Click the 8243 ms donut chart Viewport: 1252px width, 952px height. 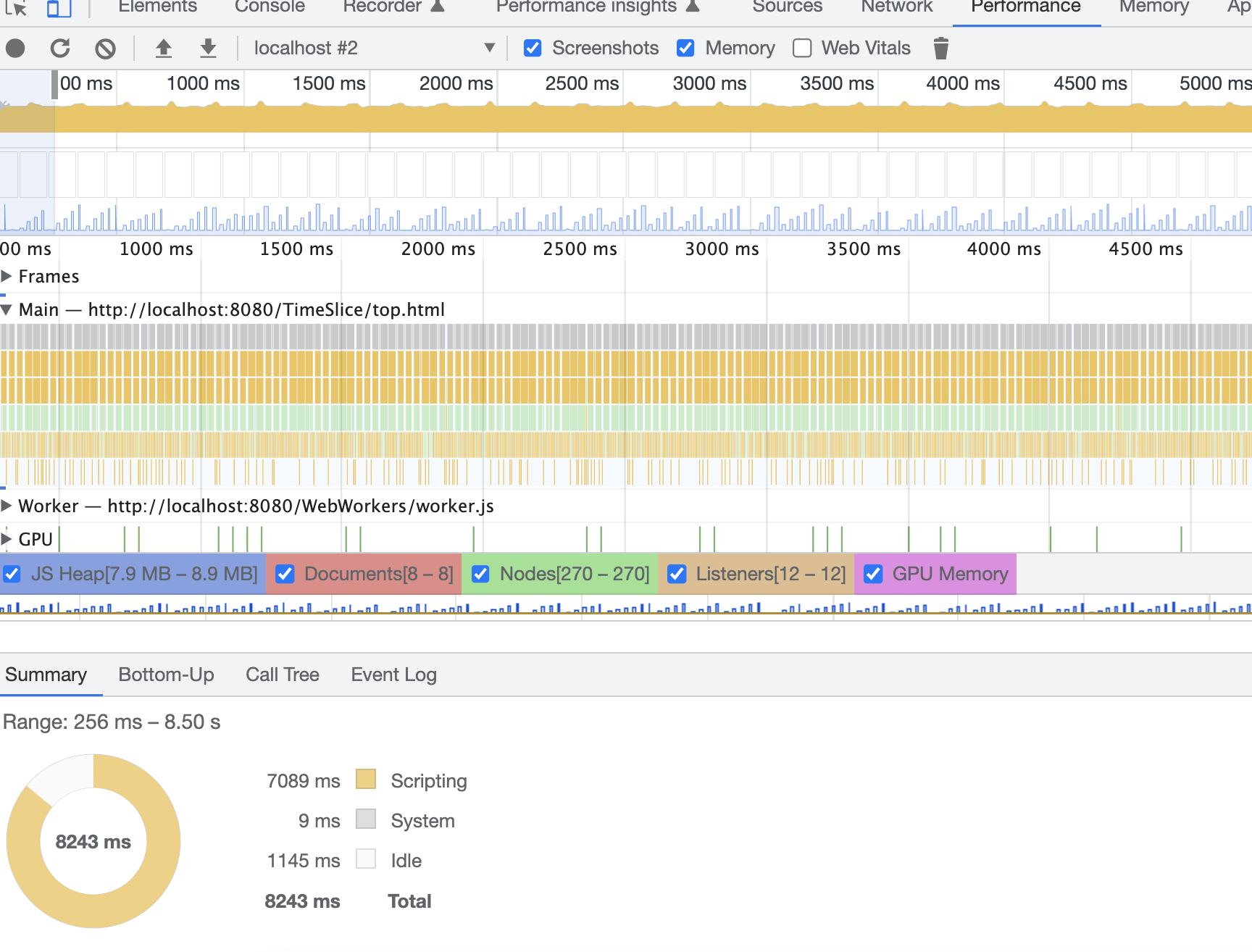(93, 841)
